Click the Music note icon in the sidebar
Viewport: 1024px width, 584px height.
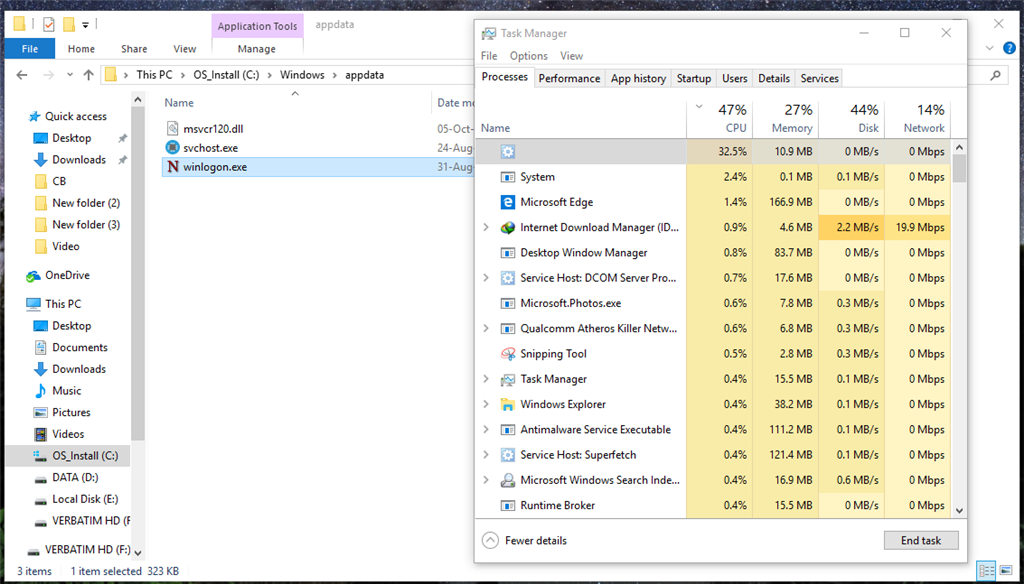click(x=40, y=391)
